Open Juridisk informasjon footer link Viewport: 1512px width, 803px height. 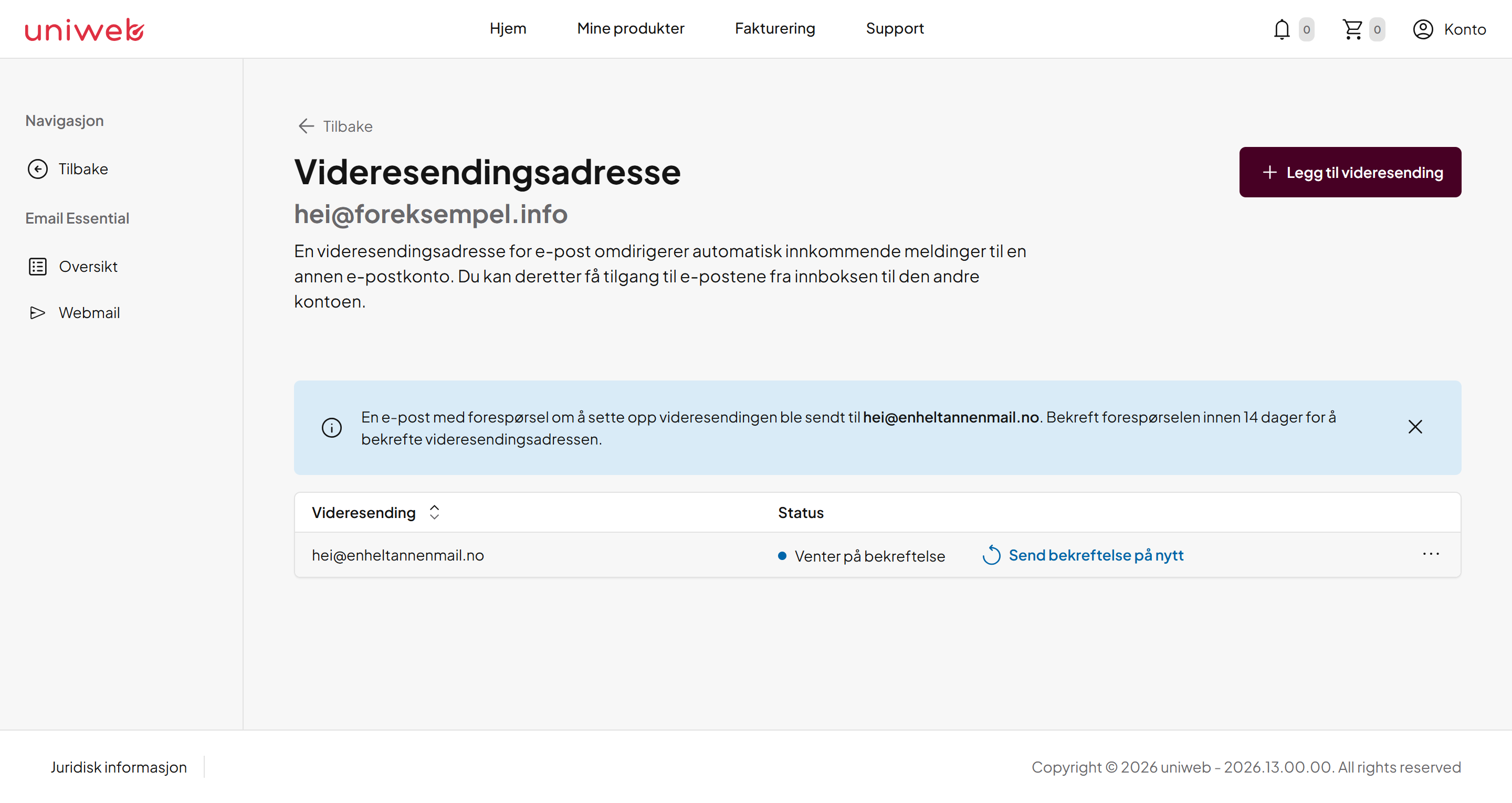pyautogui.click(x=119, y=767)
